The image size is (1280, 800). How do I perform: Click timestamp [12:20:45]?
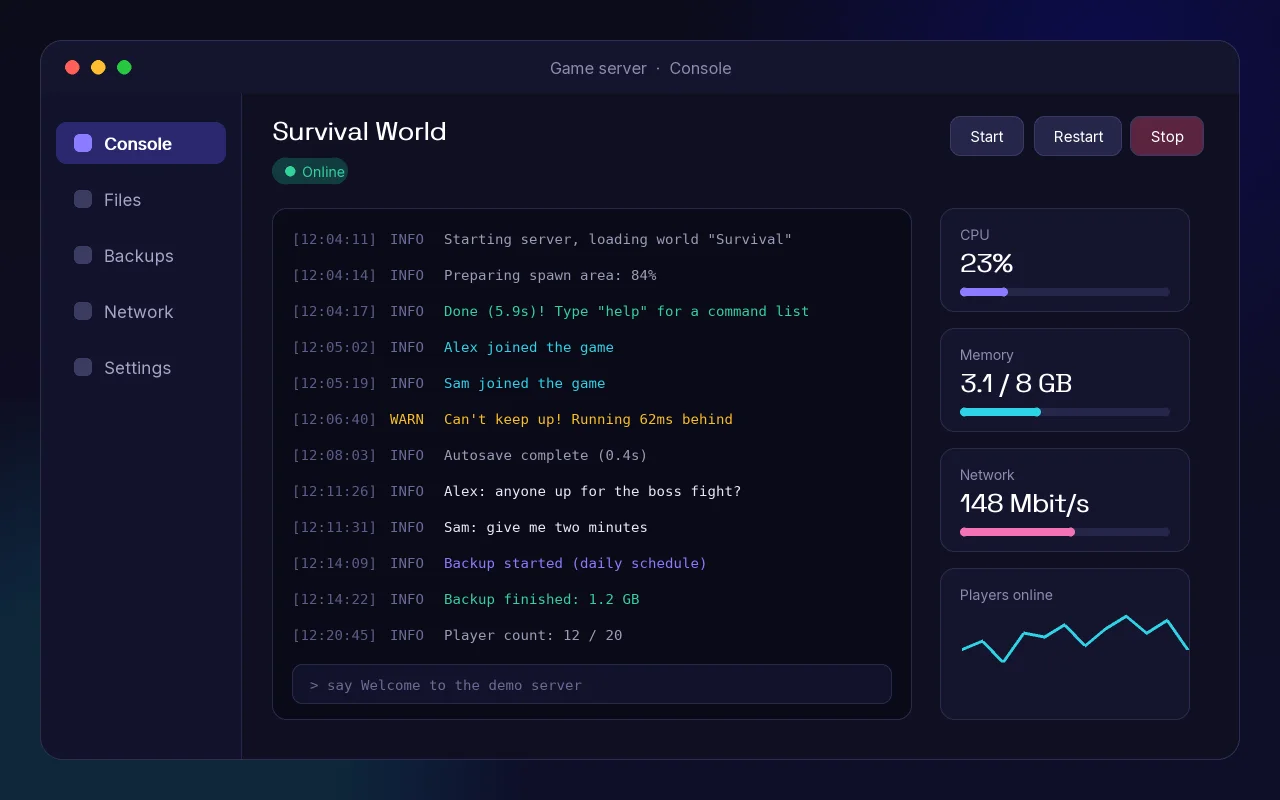click(x=334, y=635)
